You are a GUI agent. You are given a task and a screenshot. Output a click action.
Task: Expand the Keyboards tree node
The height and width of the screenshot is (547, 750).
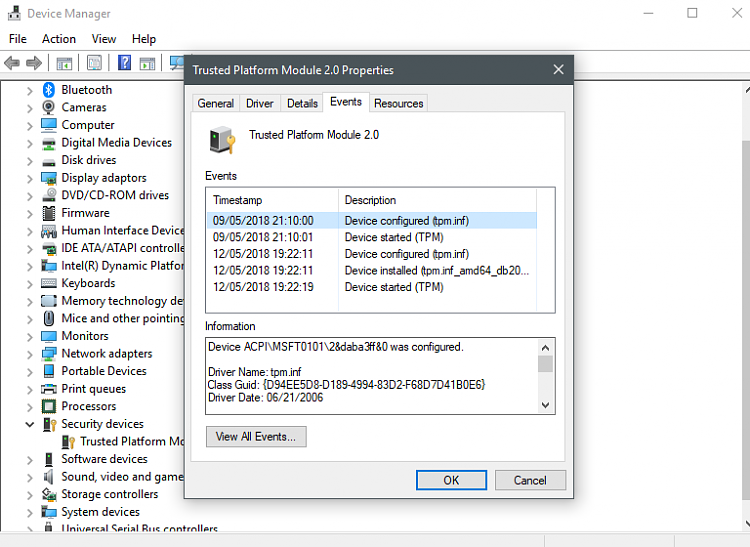30,284
